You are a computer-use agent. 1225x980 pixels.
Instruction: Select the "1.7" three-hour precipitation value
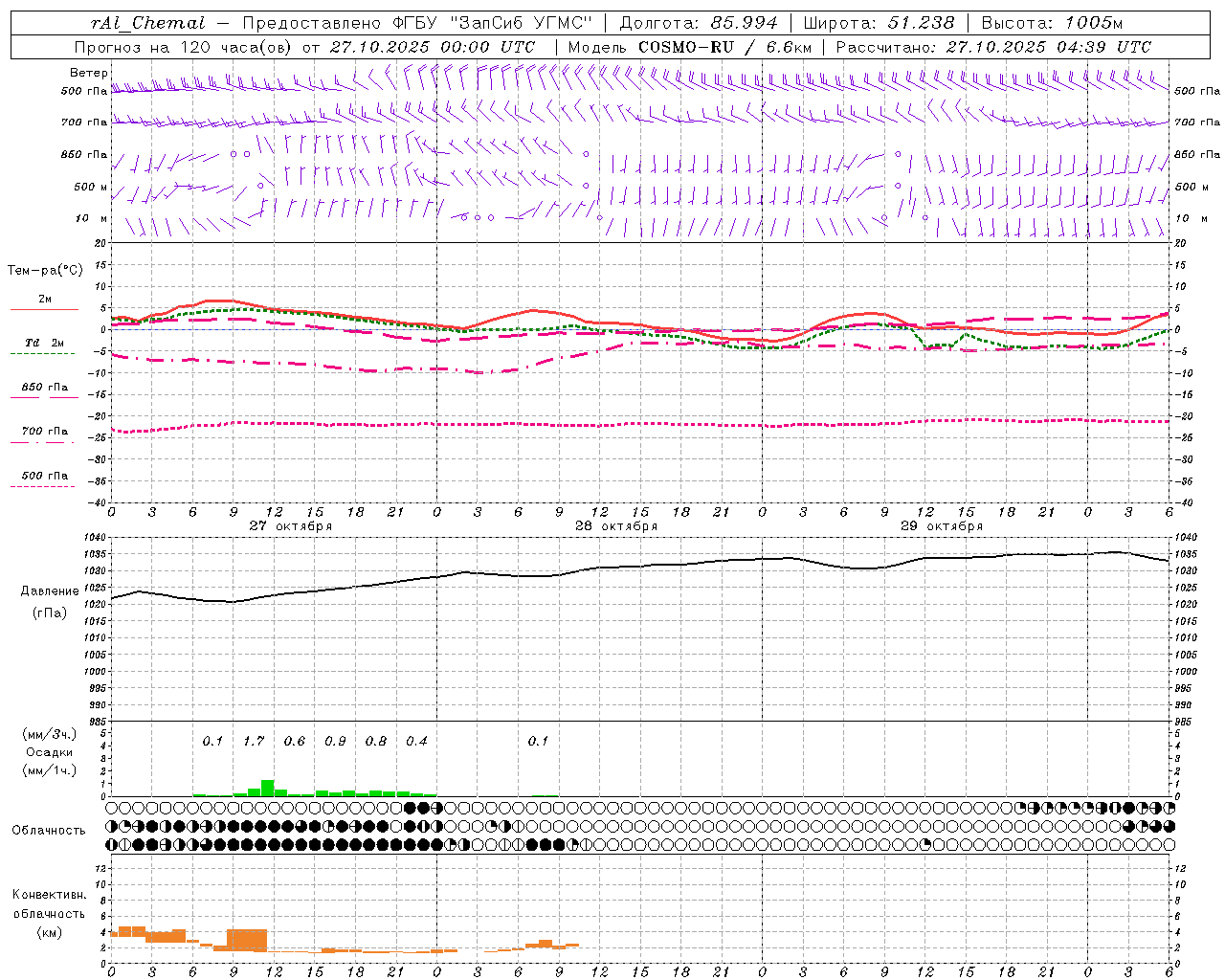click(x=254, y=741)
